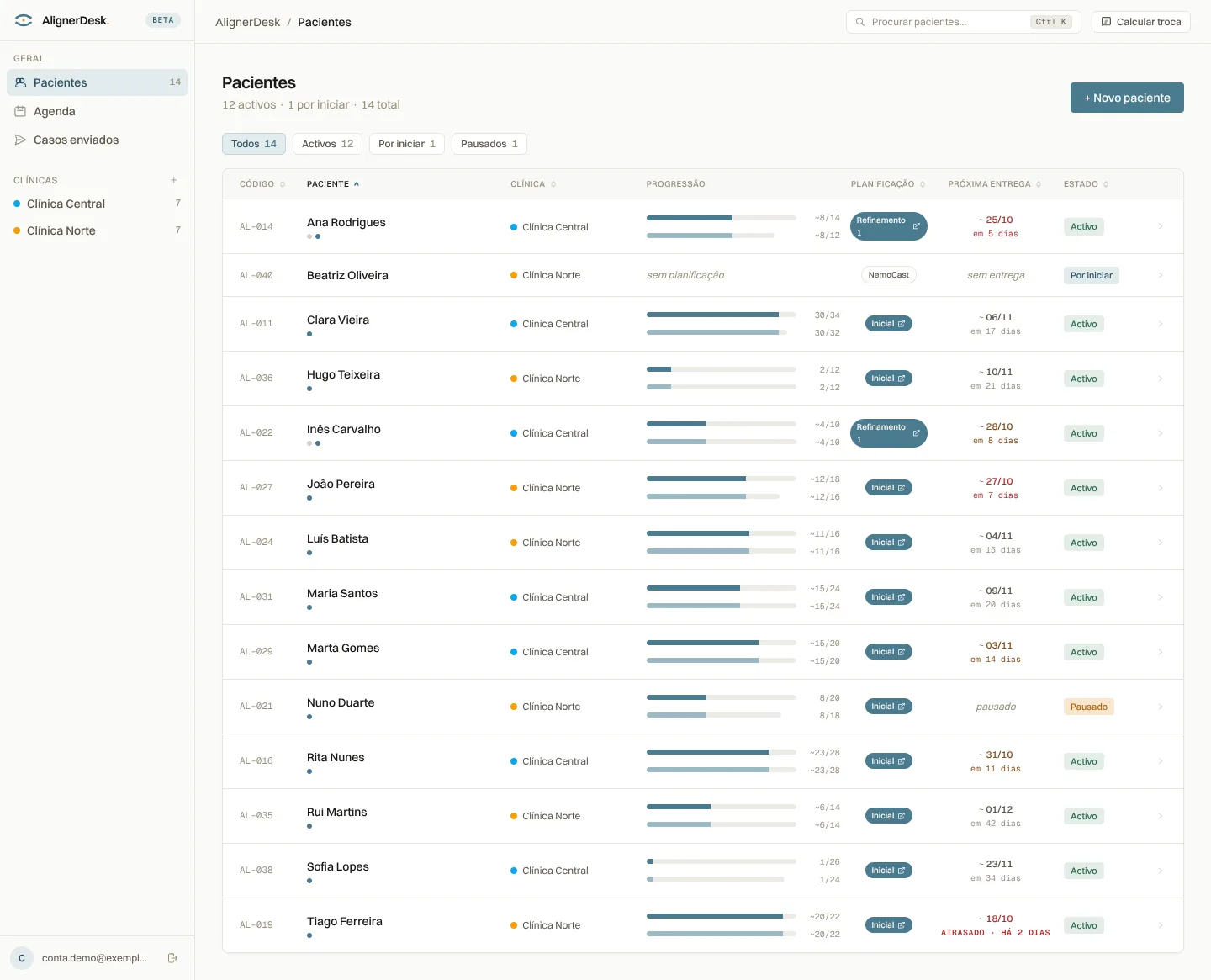
Task: Select the Por iniciar filter tab
Action: pyautogui.click(x=407, y=144)
